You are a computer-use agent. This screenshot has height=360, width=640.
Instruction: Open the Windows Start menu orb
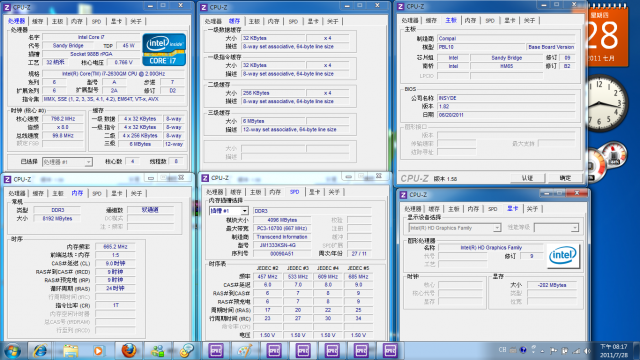(12, 350)
